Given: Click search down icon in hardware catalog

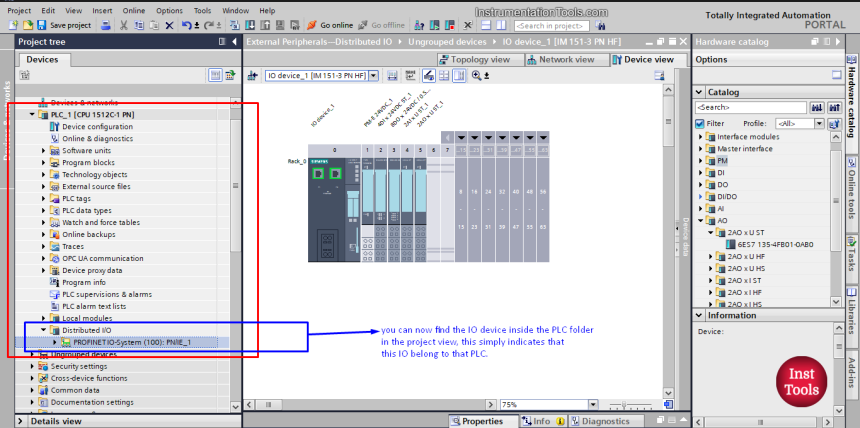Looking at the screenshot, I should 817,107.
